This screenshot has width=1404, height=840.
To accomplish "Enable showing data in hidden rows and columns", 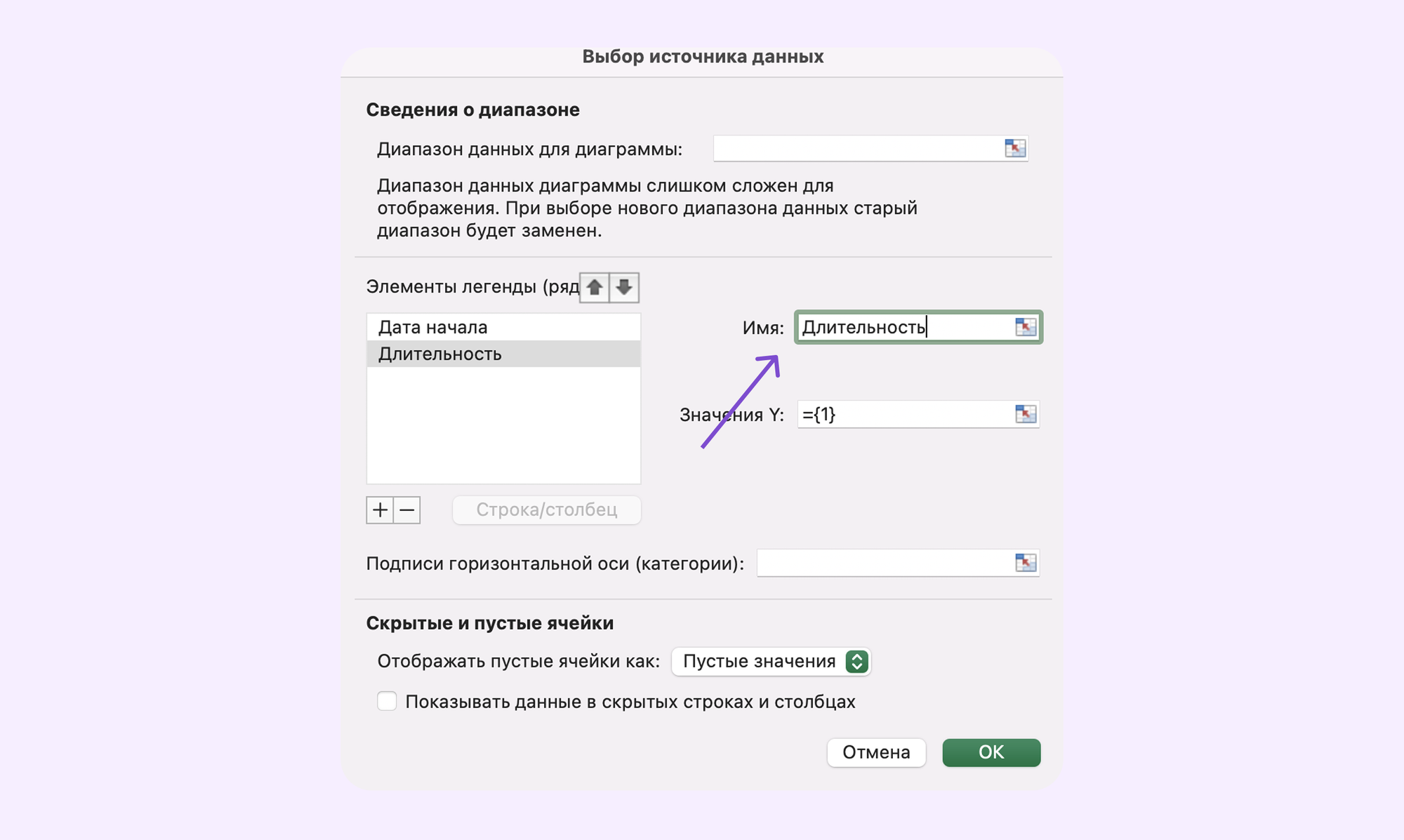I will pyautogui.click(x=387, y=701).
